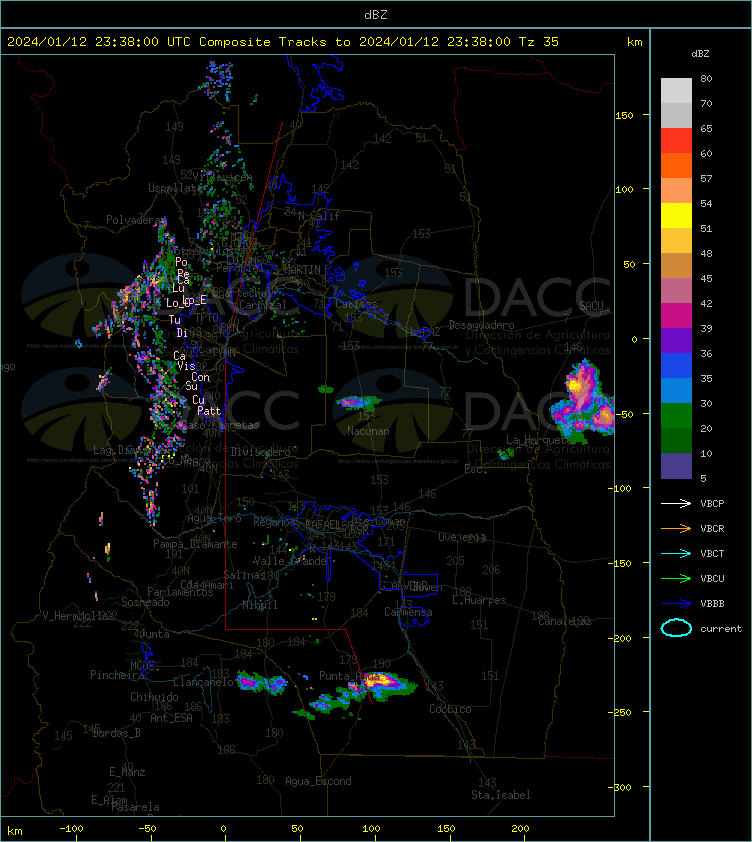Click the 'Pincheira' map label

(x=118, y=674)
